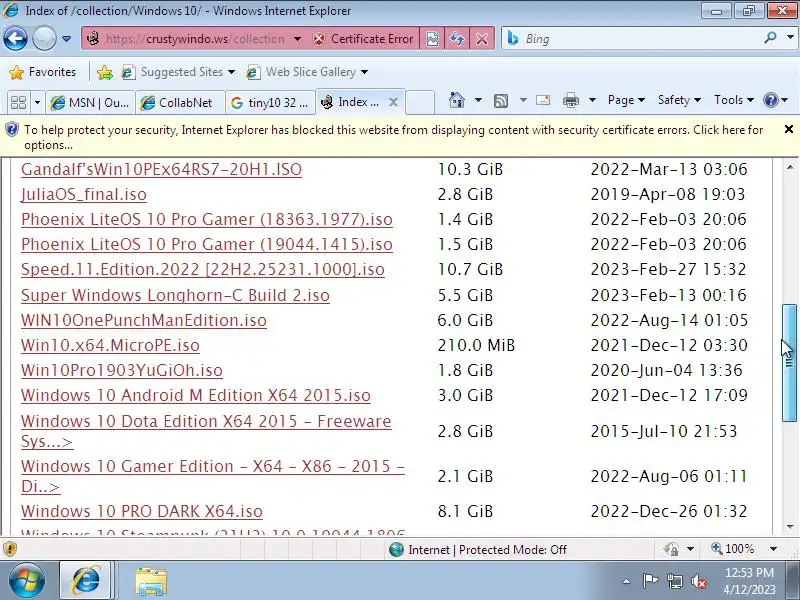Switch to the tiny10 32 Google tab
This screenshot has width=800, height=600.
coord(270,103)
